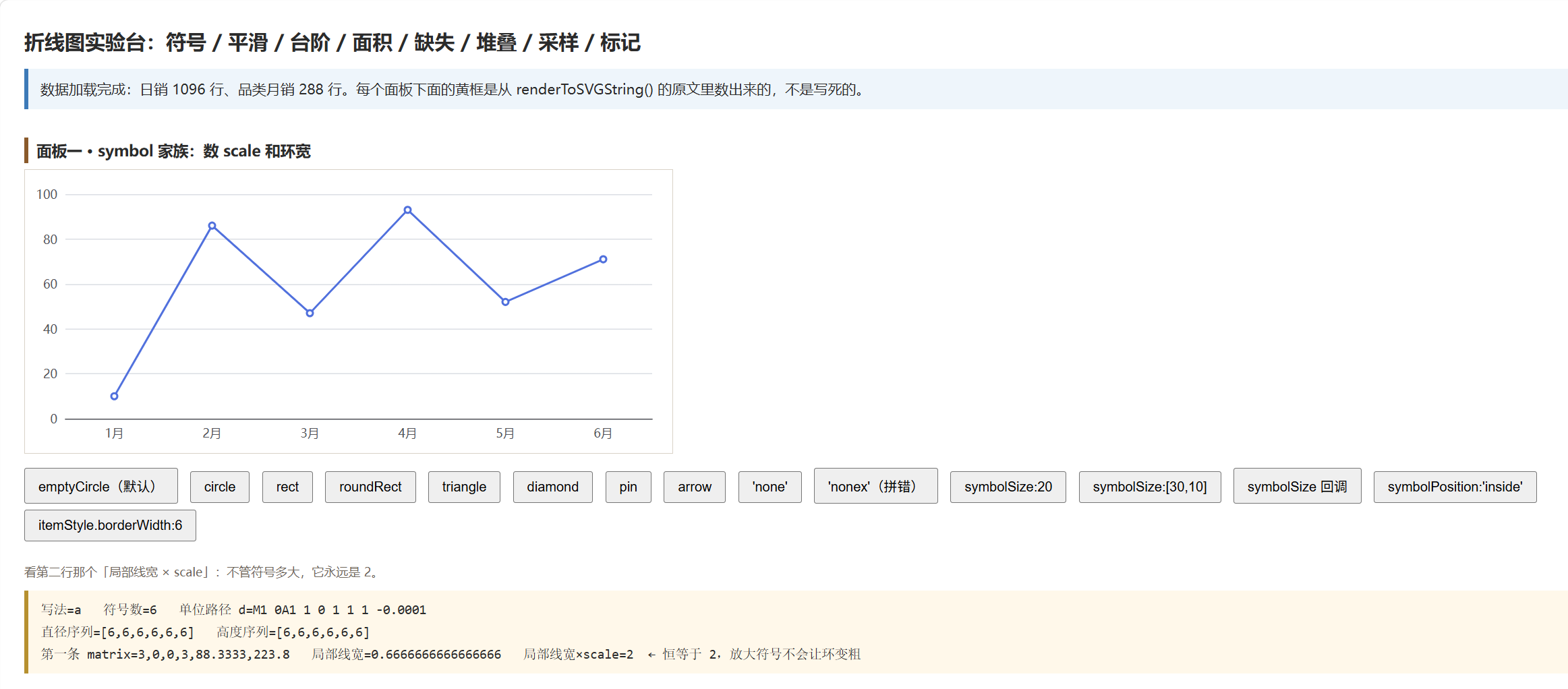Apply itemStyle.borderWidth:6
Viewport: 1568px width, 689px height.
pyautogui.click(x=111, y=525)
